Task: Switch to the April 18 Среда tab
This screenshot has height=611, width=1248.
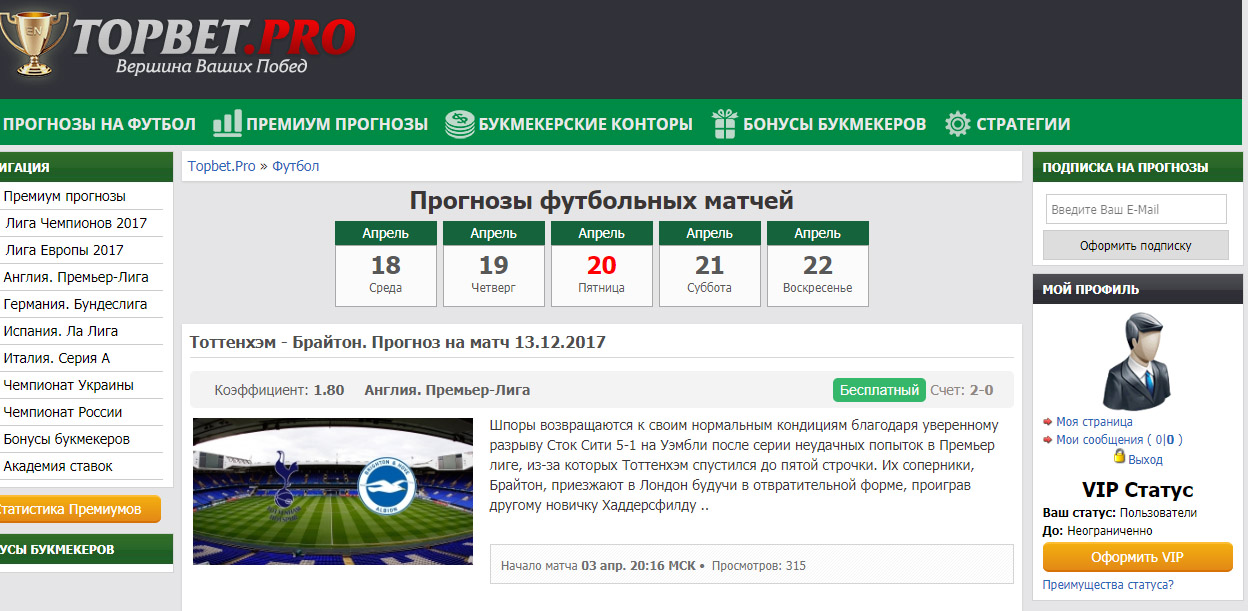Action: 385,263
